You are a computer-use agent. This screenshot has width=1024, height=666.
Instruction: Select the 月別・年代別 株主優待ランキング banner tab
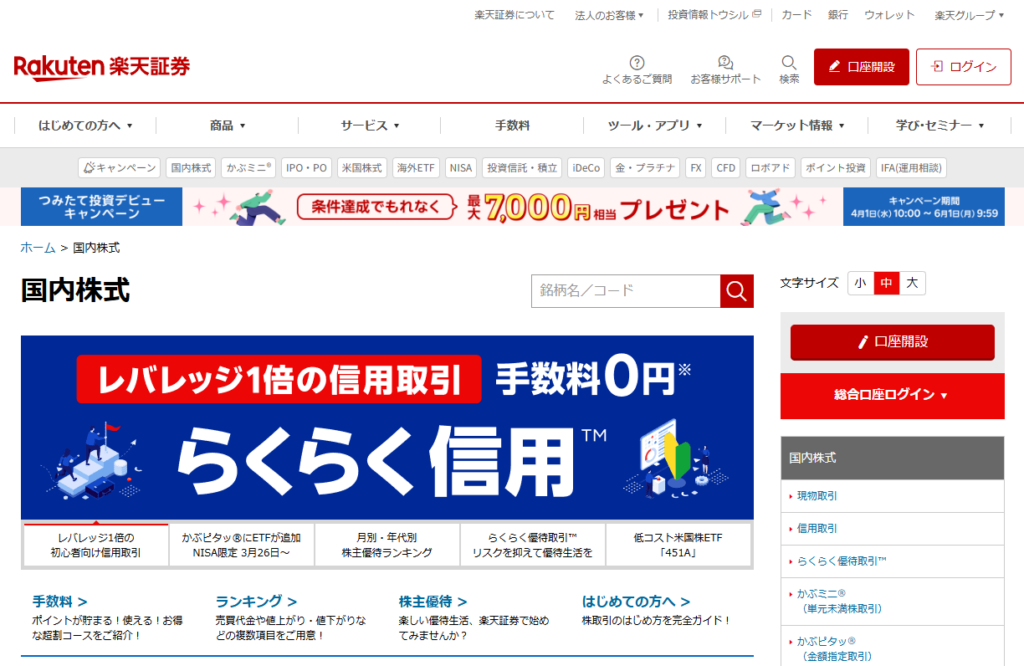[x=387, y=545]
